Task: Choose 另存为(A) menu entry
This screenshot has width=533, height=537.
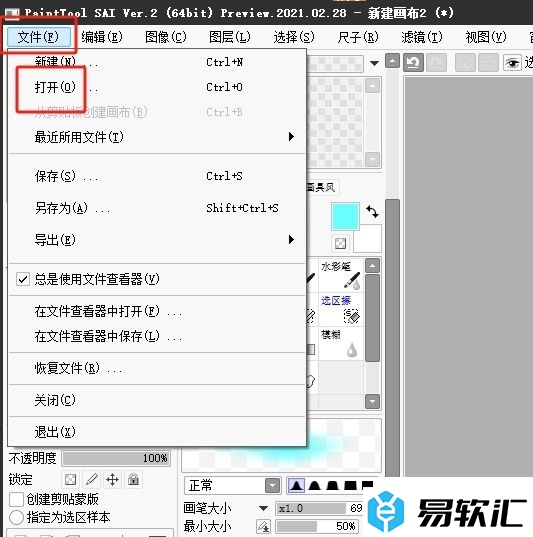Action: 157,208
